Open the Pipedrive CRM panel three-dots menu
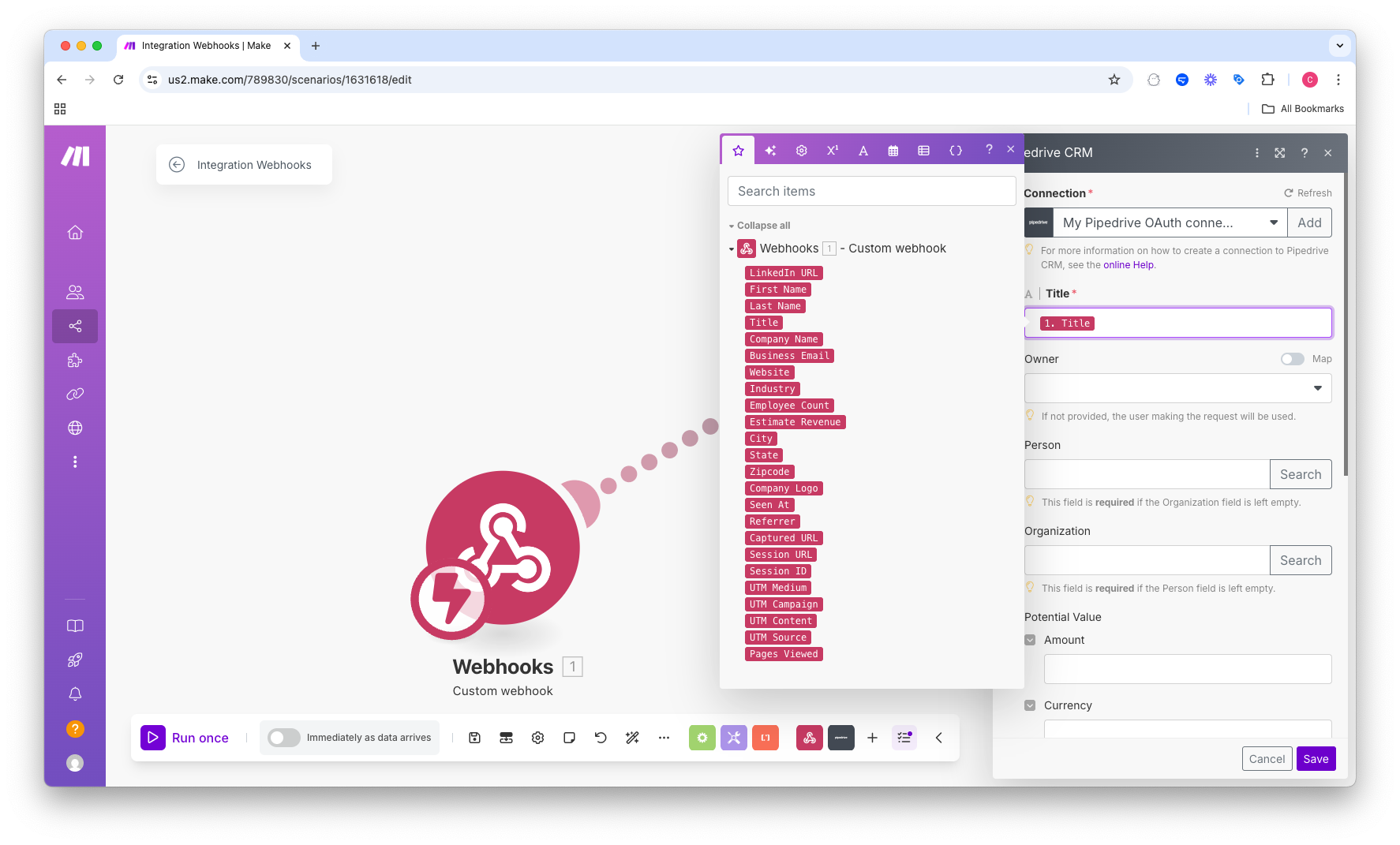1400x845 pixels. (1256, 153)
